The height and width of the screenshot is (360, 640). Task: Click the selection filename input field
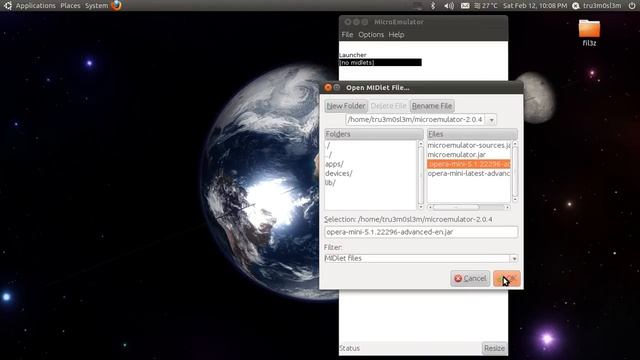tap(421, 232)
